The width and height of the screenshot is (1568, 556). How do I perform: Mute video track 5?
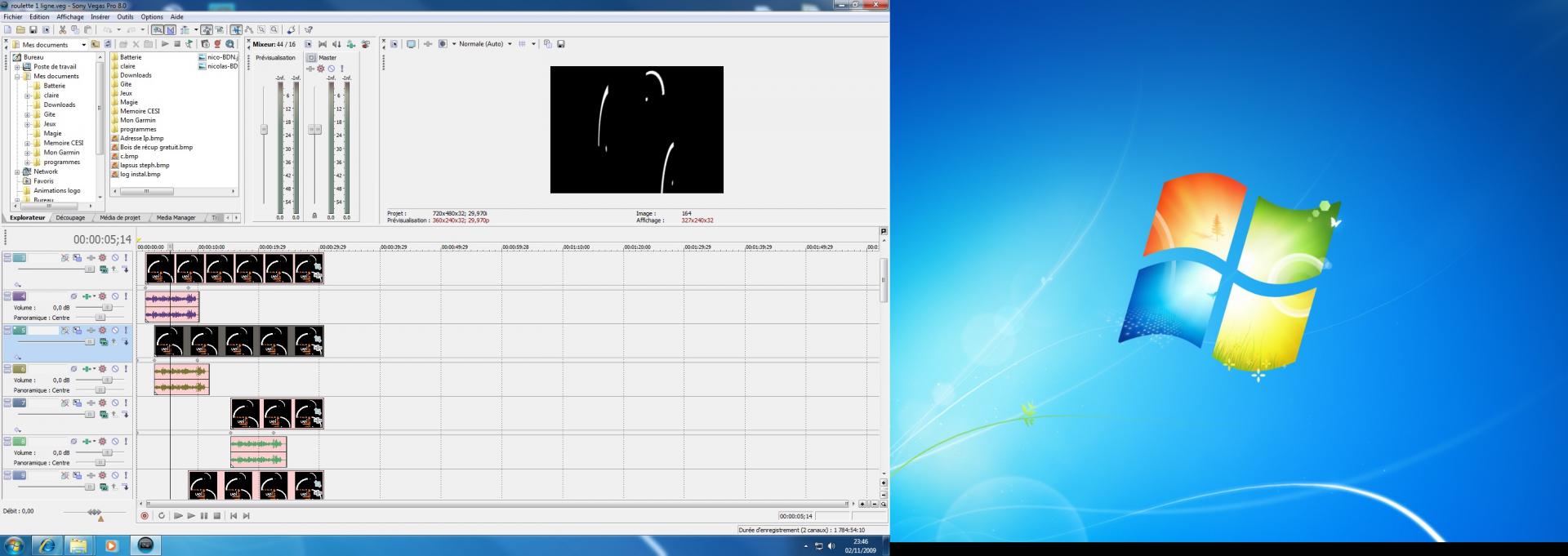(115, 330)
